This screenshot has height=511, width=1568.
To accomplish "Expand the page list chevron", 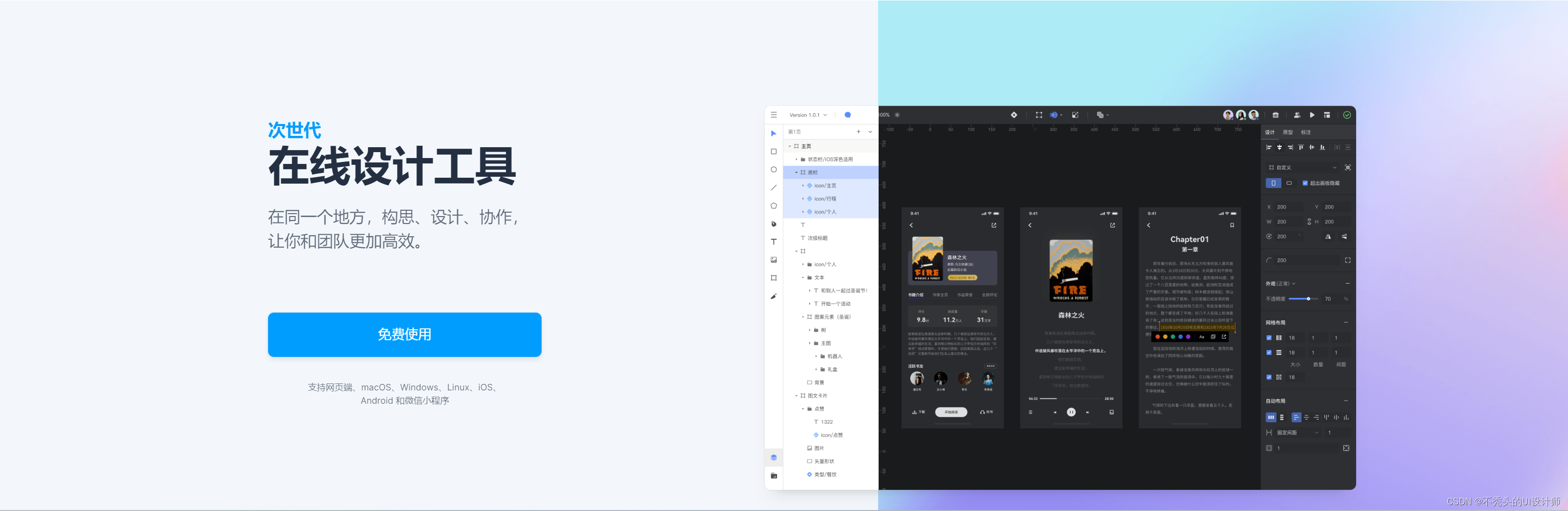I will [x=870, y=132].
